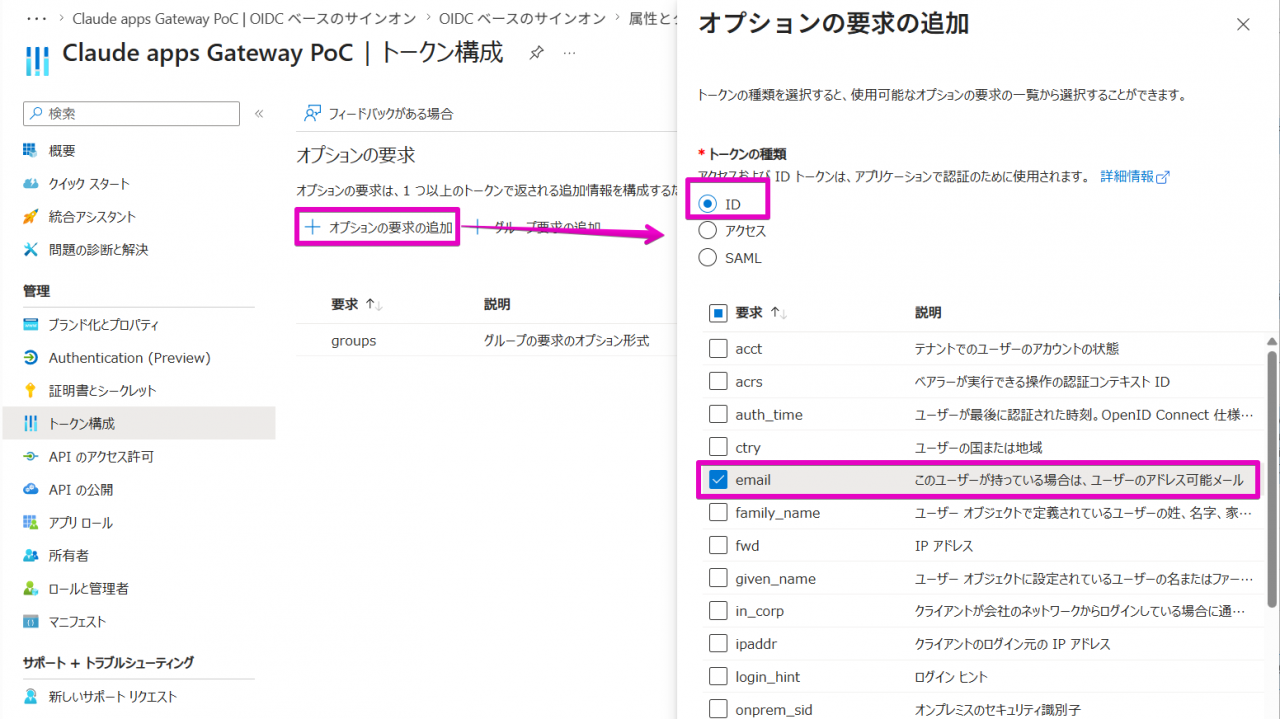Click フィードバックがある場合 text button
Screen dimensions: 1280x719
point(391,114)
